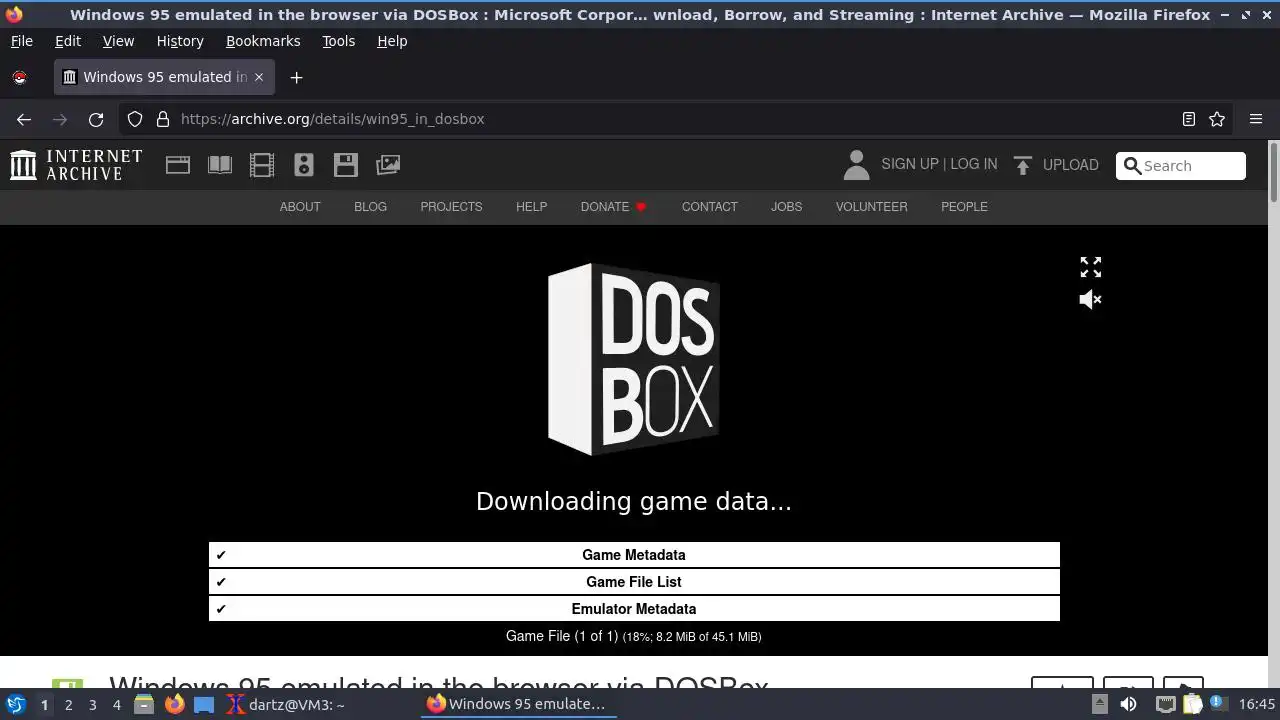Open the Software floppy disk icon

(346, 165)
